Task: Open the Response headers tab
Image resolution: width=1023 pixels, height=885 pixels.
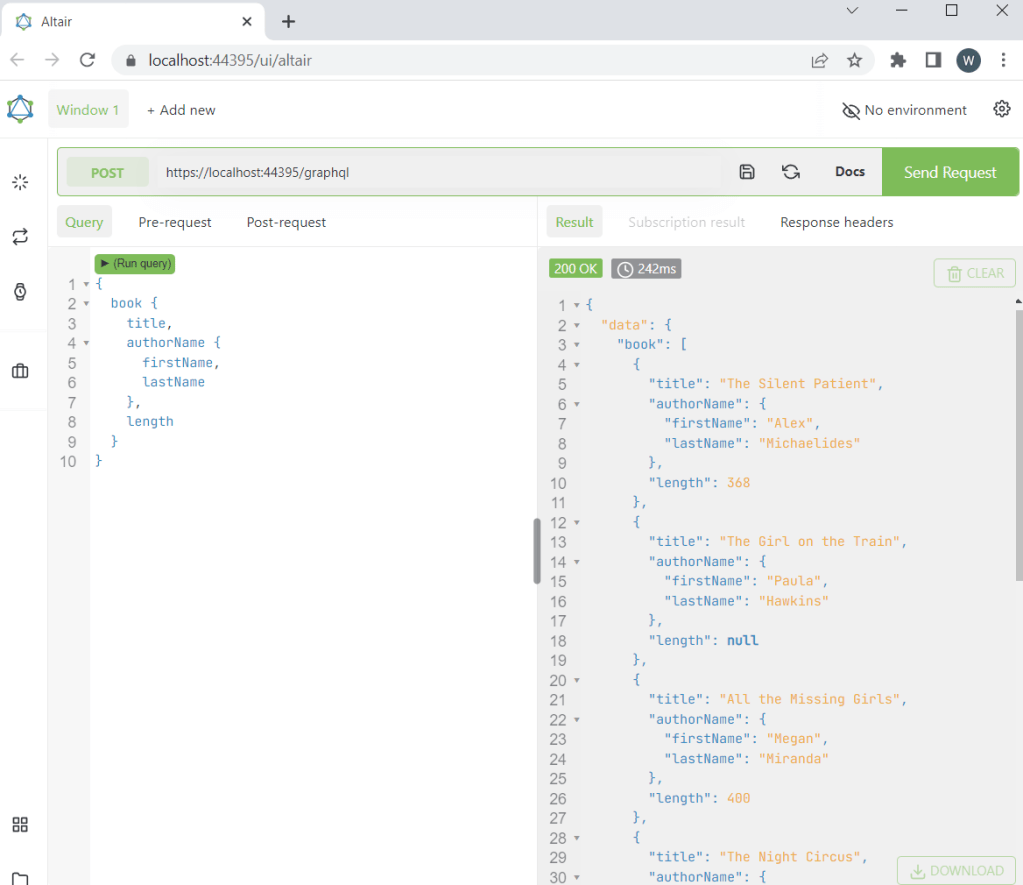Action: pyautogui.click(x=836, y=222)
